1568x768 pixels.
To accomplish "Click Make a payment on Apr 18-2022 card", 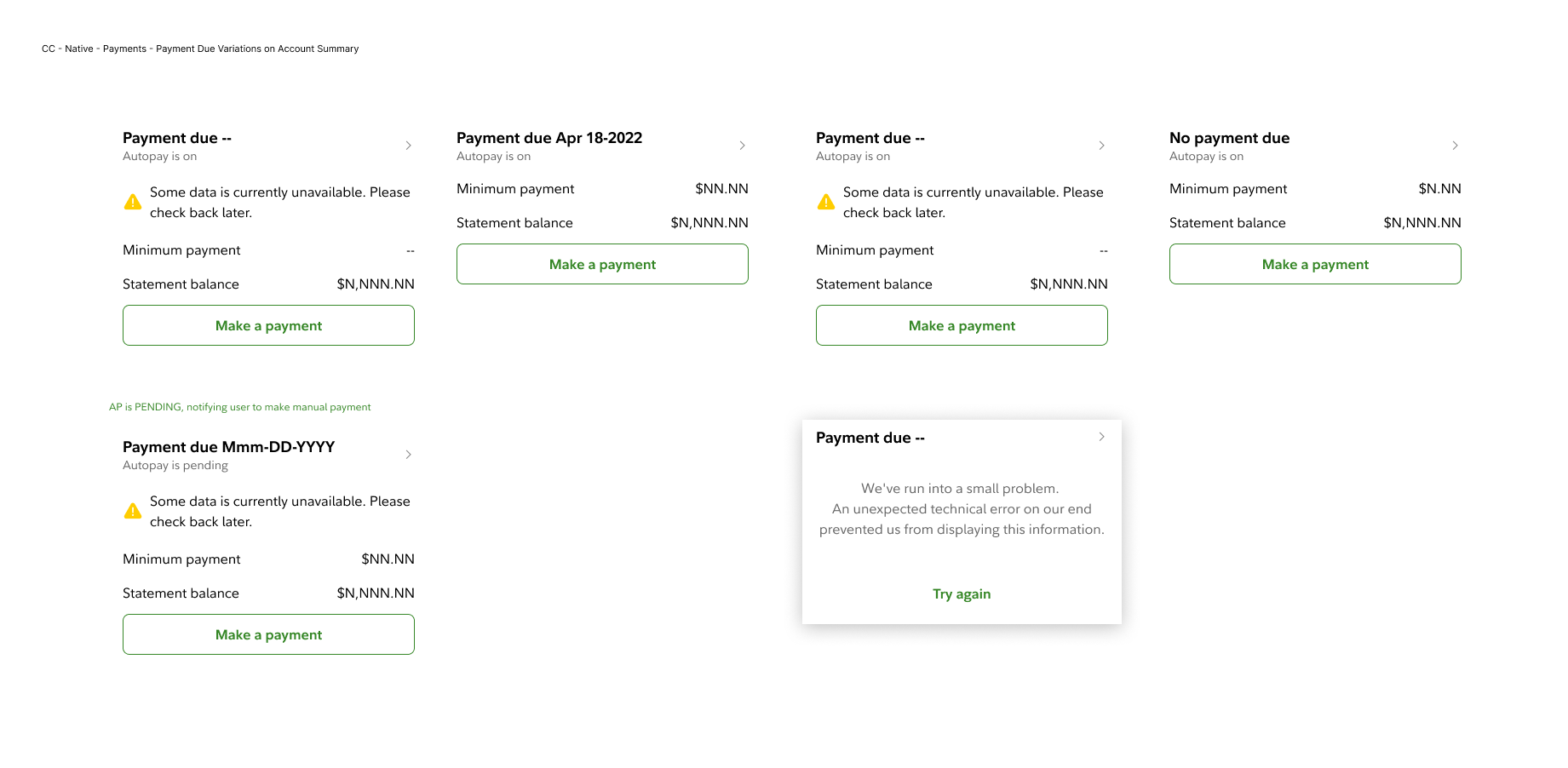I will click(x=602, y=264).
